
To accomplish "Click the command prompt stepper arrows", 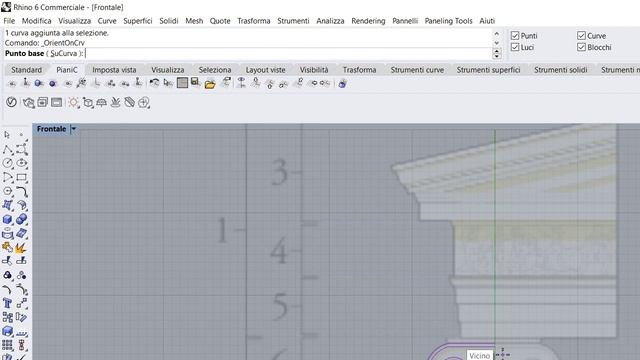I will pyautogui.click(x=497, y=53).
